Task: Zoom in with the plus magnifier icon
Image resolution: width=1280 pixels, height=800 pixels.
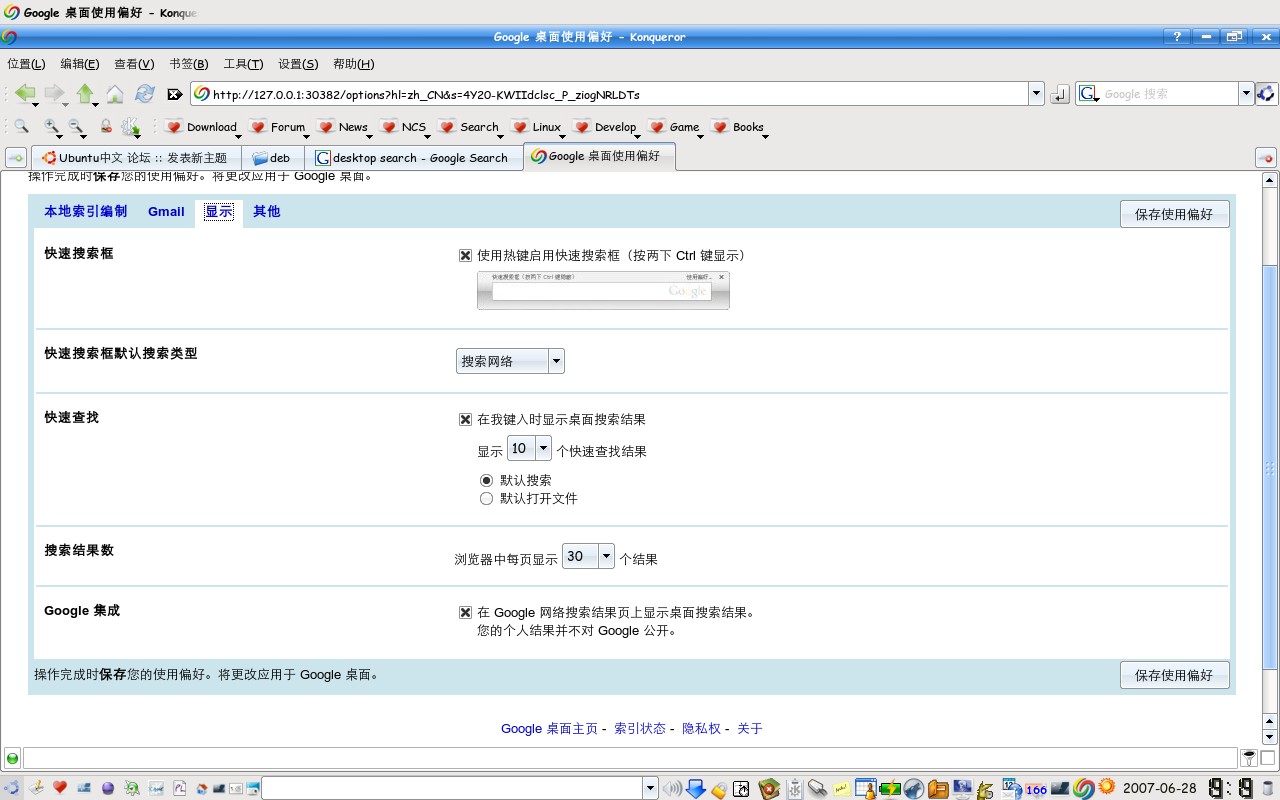Action: (x=51, y=127)
